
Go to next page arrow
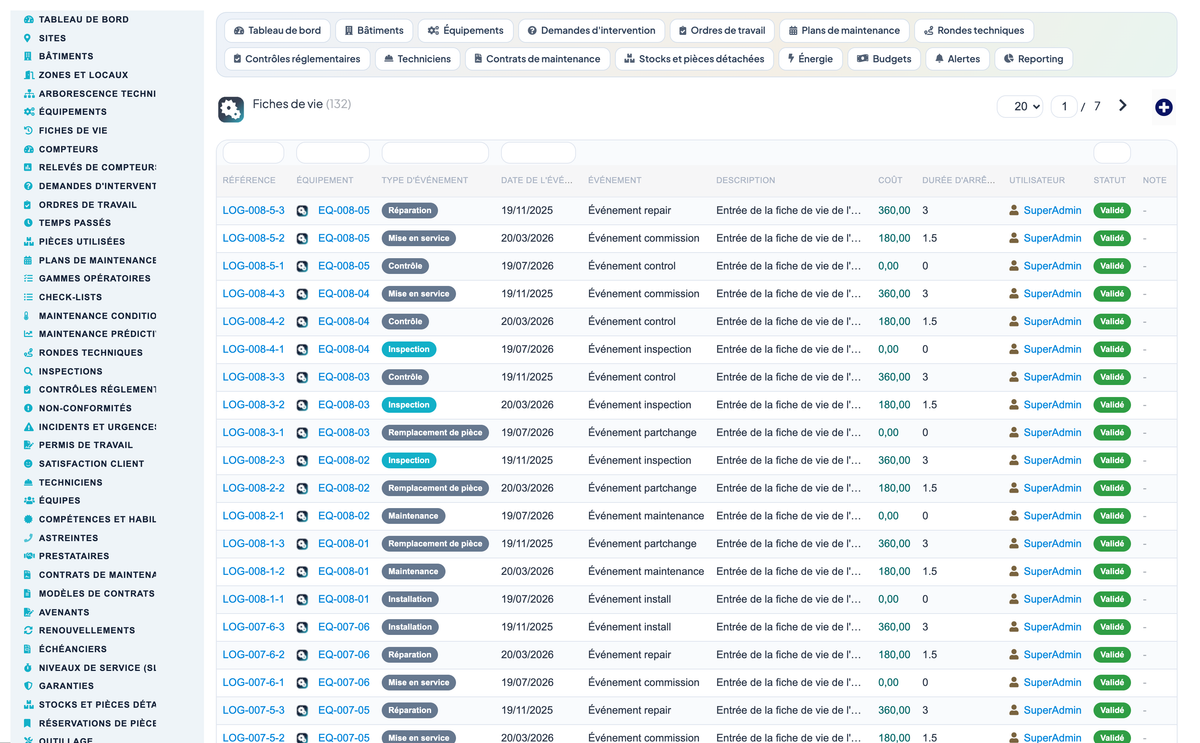click(x=1123, y=106)
